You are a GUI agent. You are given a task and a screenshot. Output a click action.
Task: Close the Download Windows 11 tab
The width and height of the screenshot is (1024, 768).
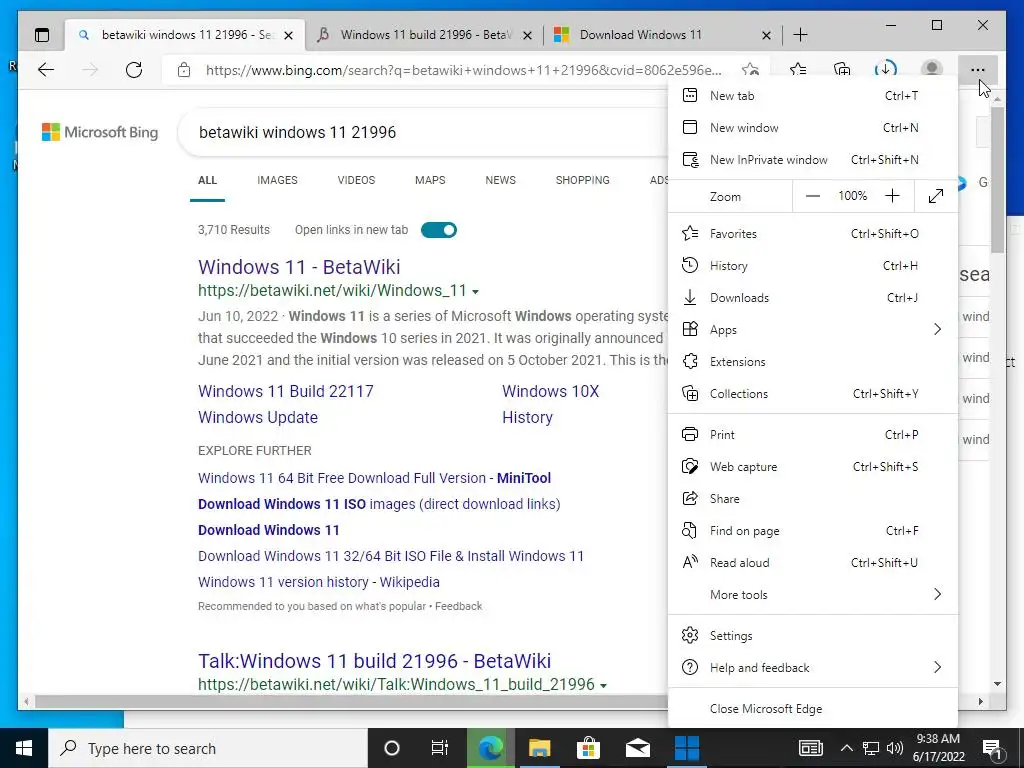[767, 35]
